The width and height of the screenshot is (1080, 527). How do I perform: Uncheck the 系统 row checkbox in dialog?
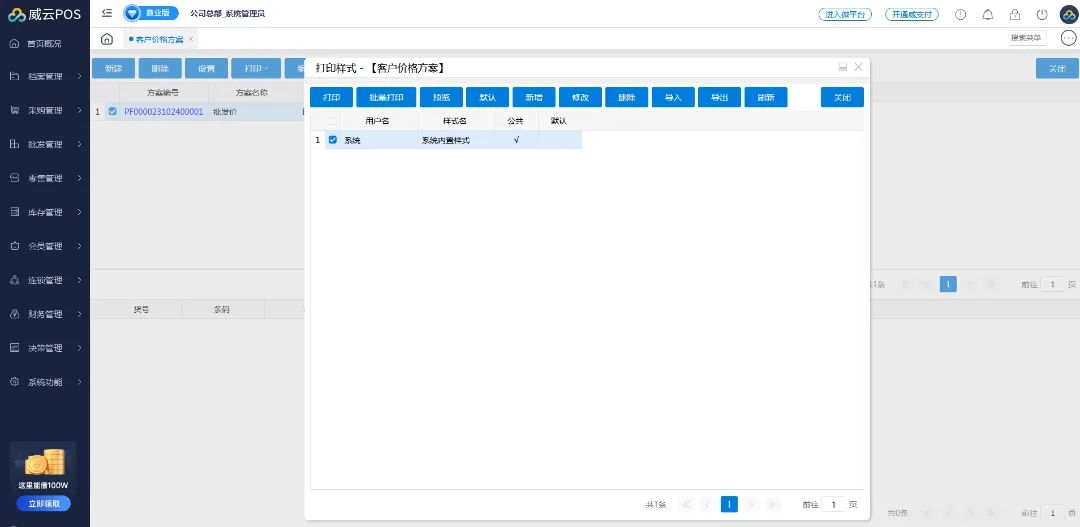click(333, 140)
